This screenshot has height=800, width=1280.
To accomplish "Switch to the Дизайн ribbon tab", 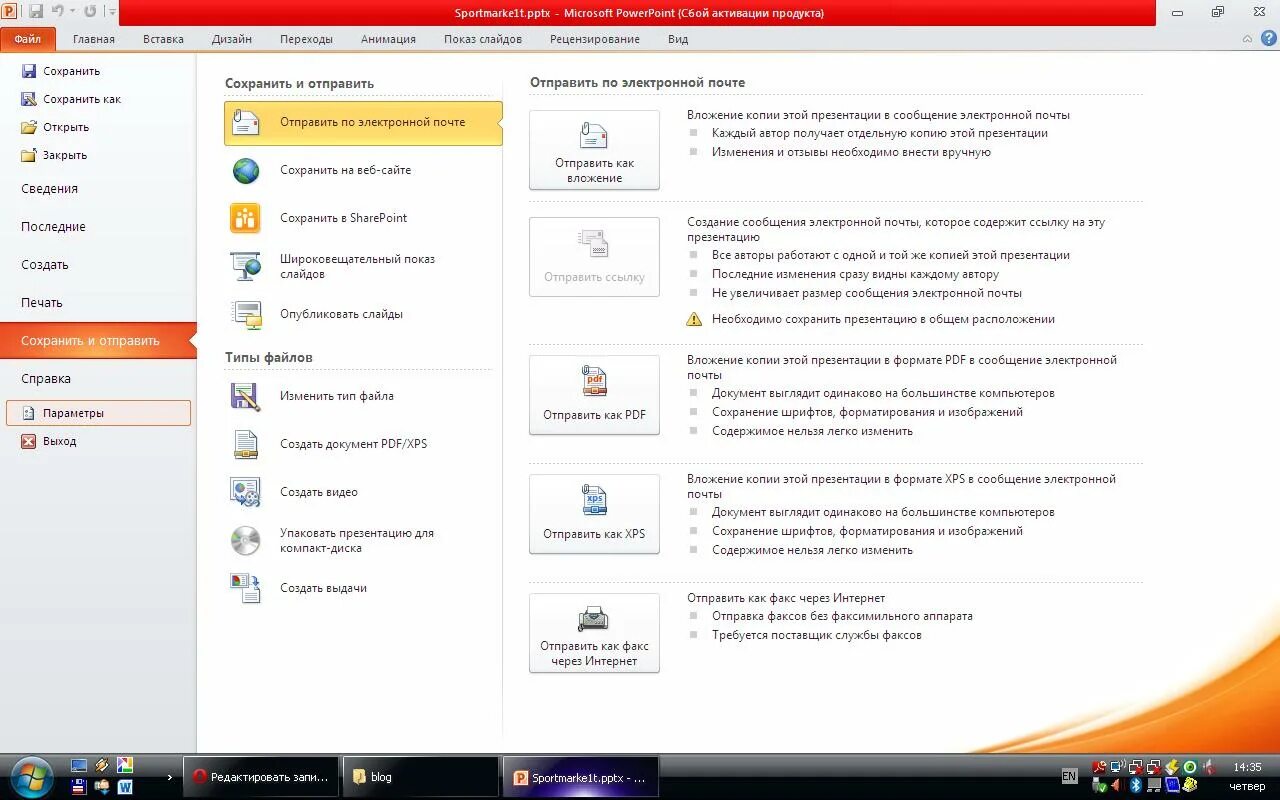I will 232,39.
